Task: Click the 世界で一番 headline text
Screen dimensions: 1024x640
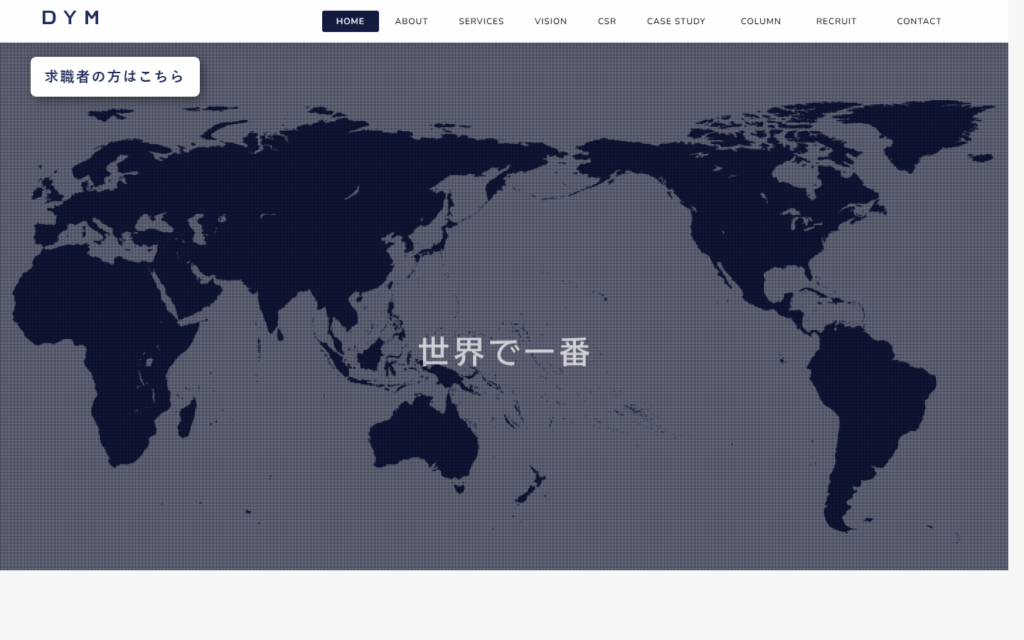Action: (505, 352)
